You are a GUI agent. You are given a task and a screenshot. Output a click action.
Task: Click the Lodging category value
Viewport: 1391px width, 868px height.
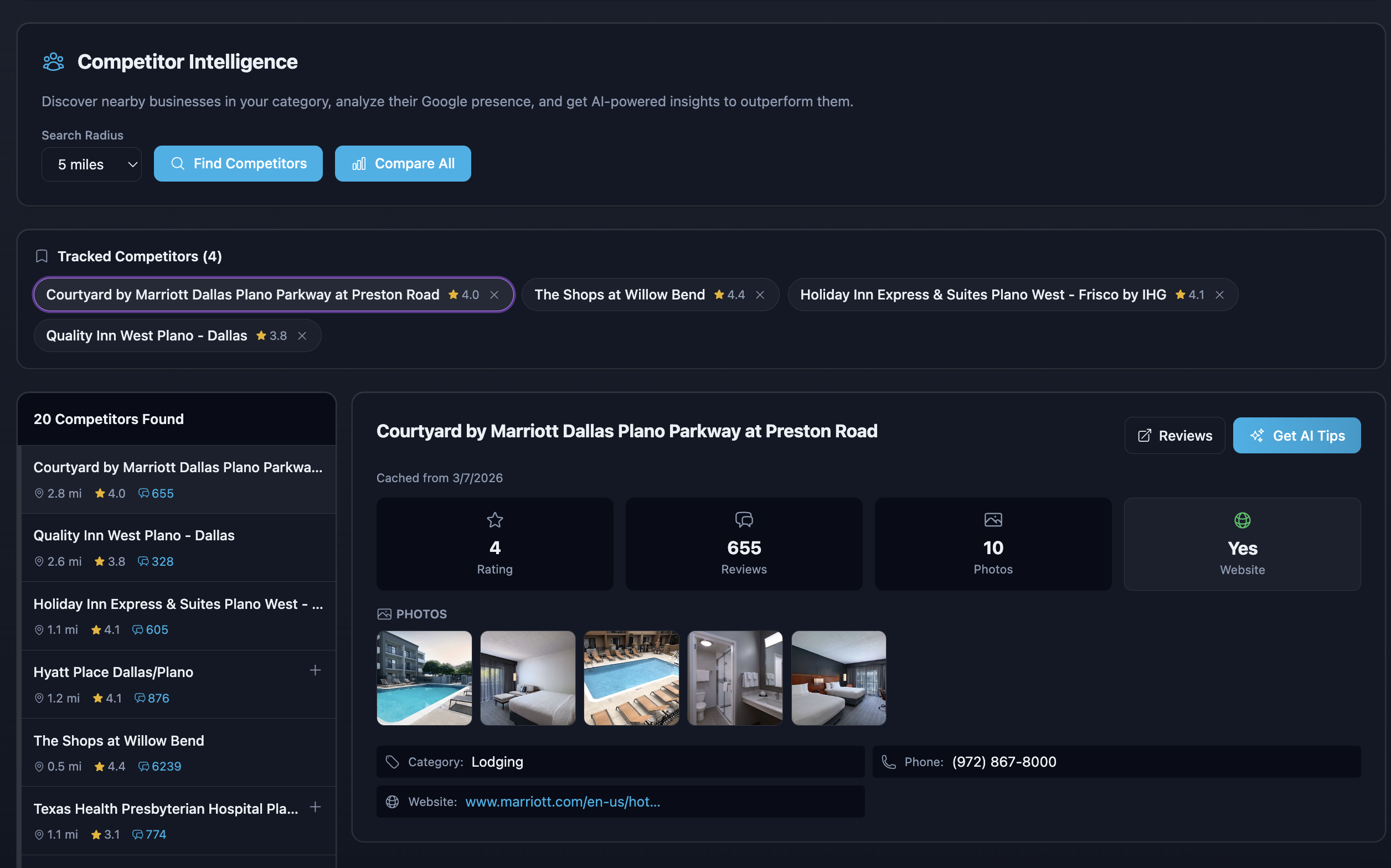point(497,762)
